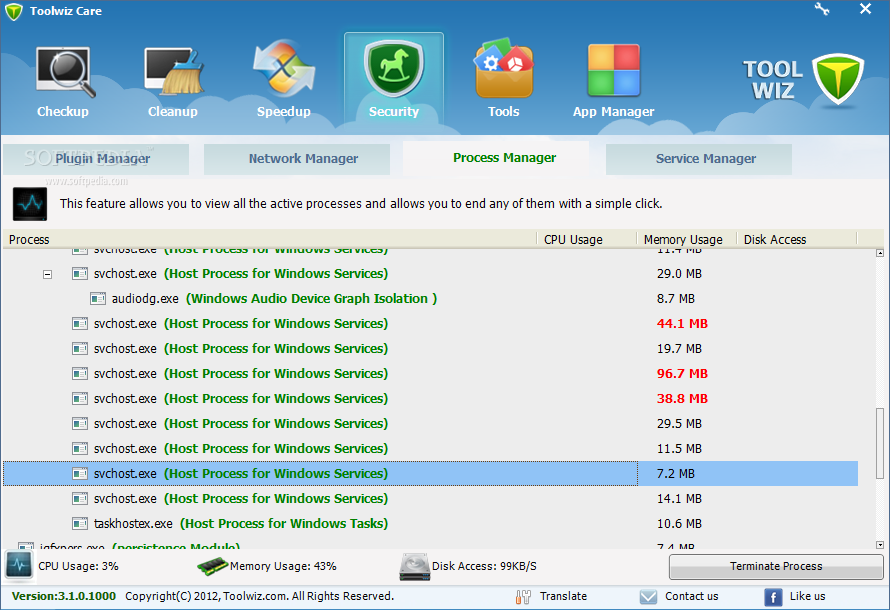Image resolution: width=890 pixels, height=610 pixels.
Task: Click the scrollbar up arrow in process list
Action: click(880, 253)
